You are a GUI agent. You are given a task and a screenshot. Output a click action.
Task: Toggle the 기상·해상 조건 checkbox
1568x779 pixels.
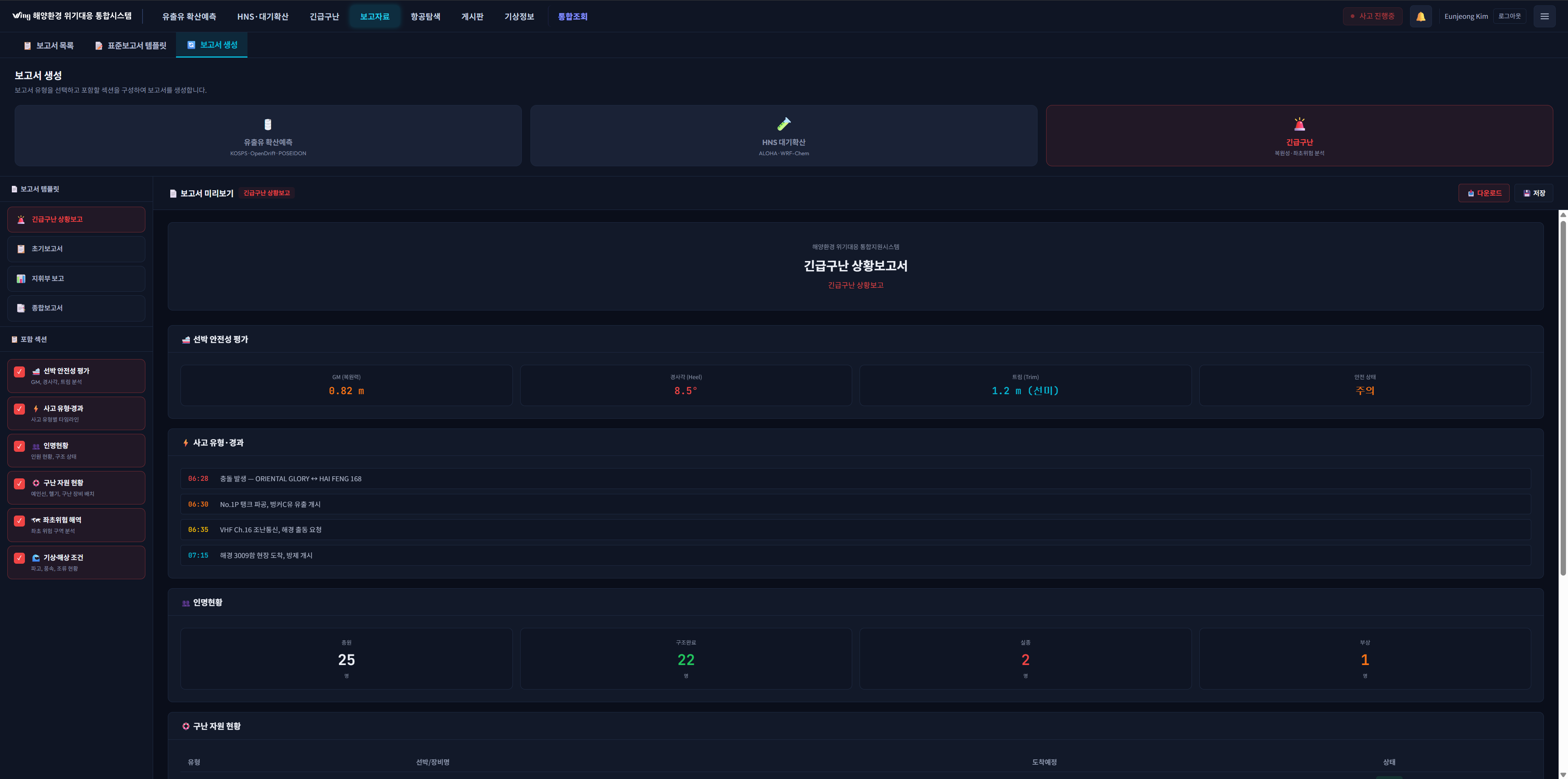20,558
